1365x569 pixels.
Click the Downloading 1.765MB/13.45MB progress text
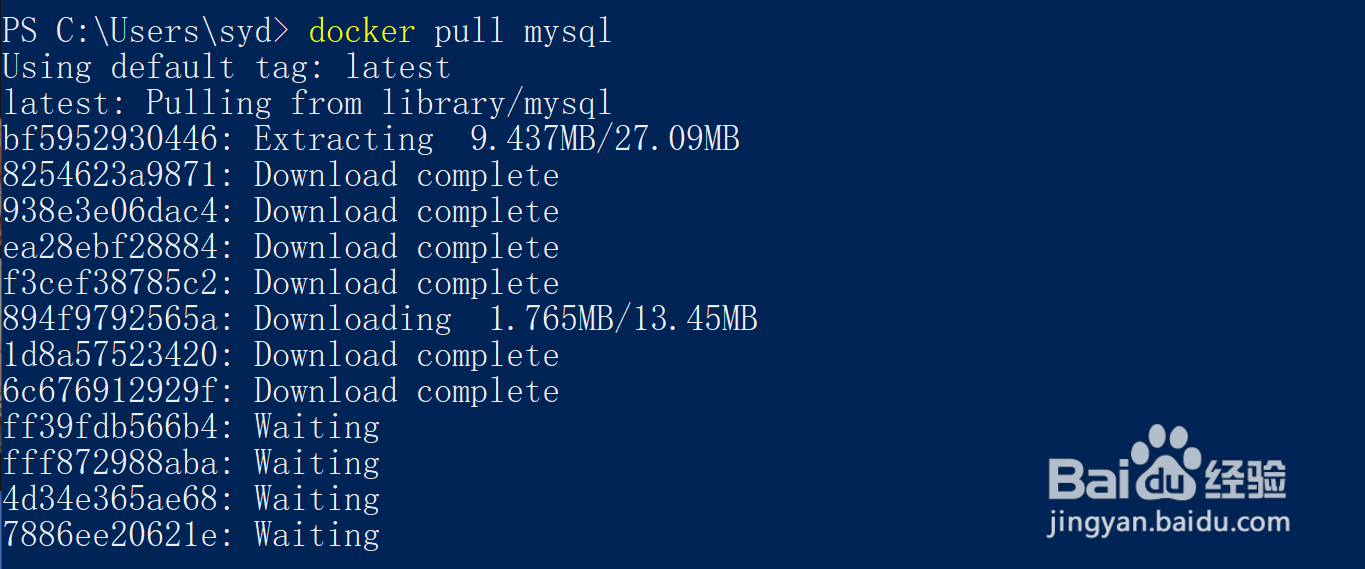[x=505, y=319]
